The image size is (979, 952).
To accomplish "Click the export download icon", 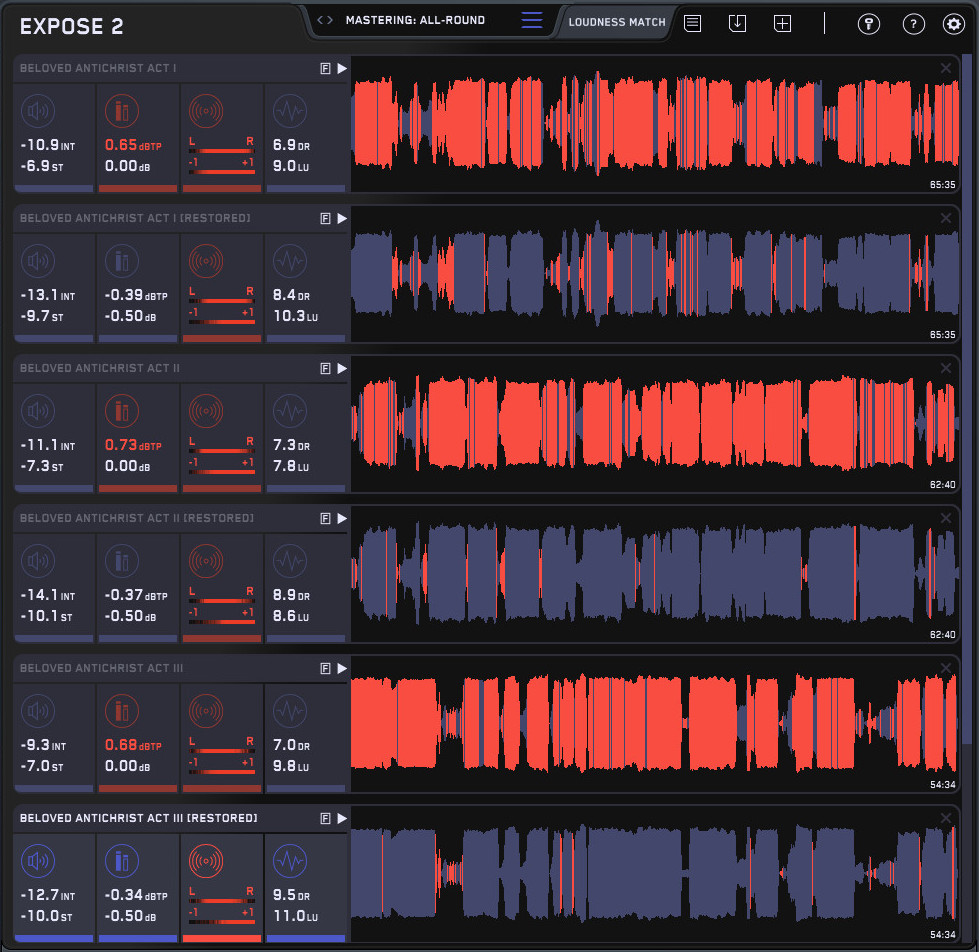I will coord(738,23).
